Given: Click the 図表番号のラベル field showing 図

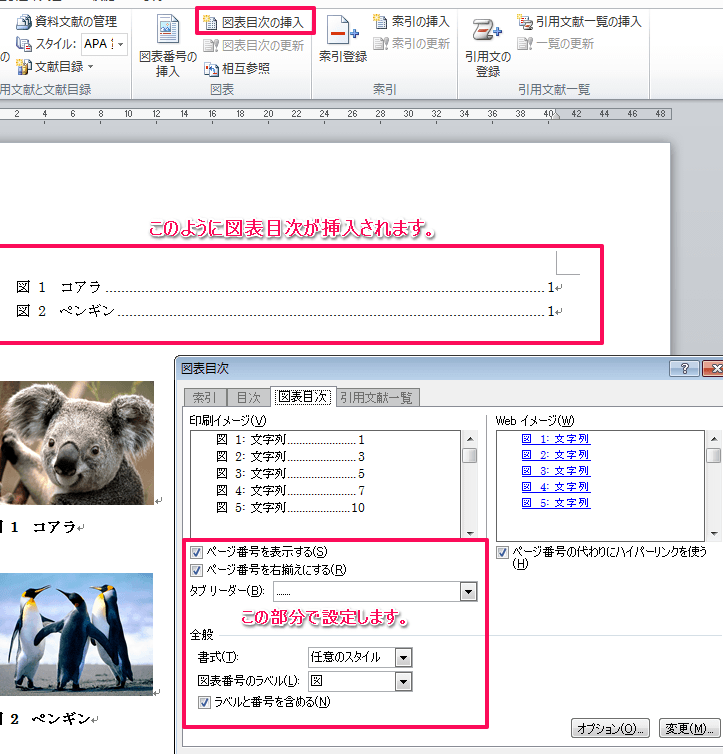Looking at the screenshot, I should click(351, 681).
